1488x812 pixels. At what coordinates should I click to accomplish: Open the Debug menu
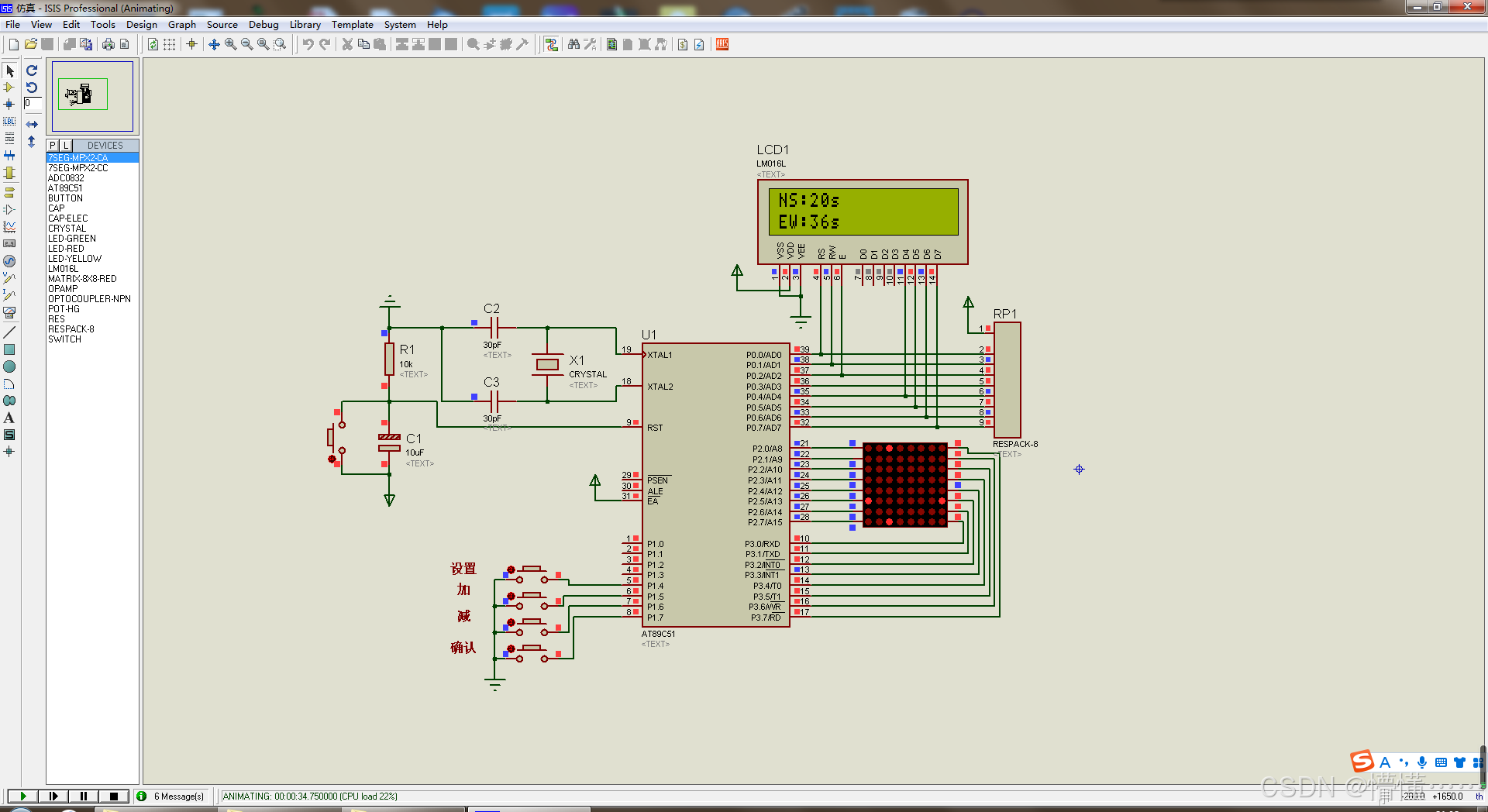[x=263, y=25]
